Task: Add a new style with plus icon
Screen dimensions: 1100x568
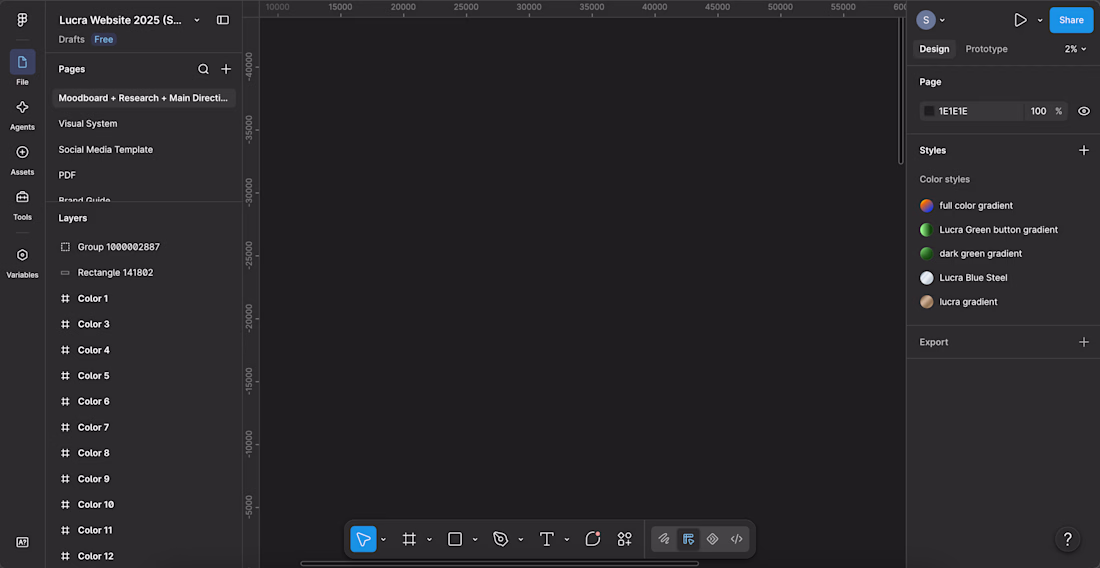Action: coord(1084,150)
